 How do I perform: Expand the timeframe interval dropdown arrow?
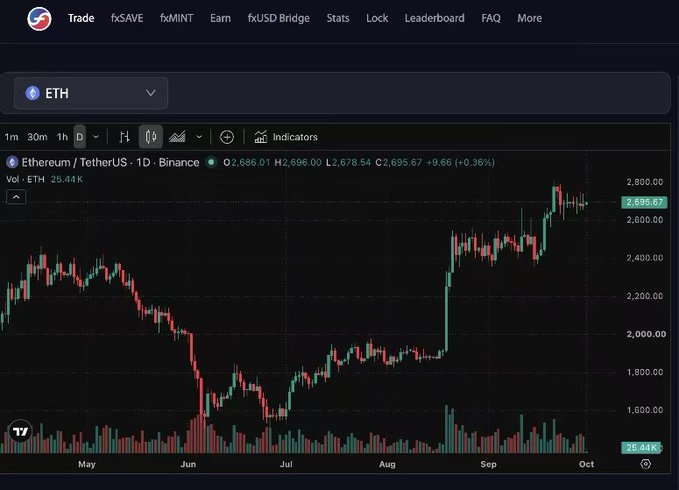(96, 137)
